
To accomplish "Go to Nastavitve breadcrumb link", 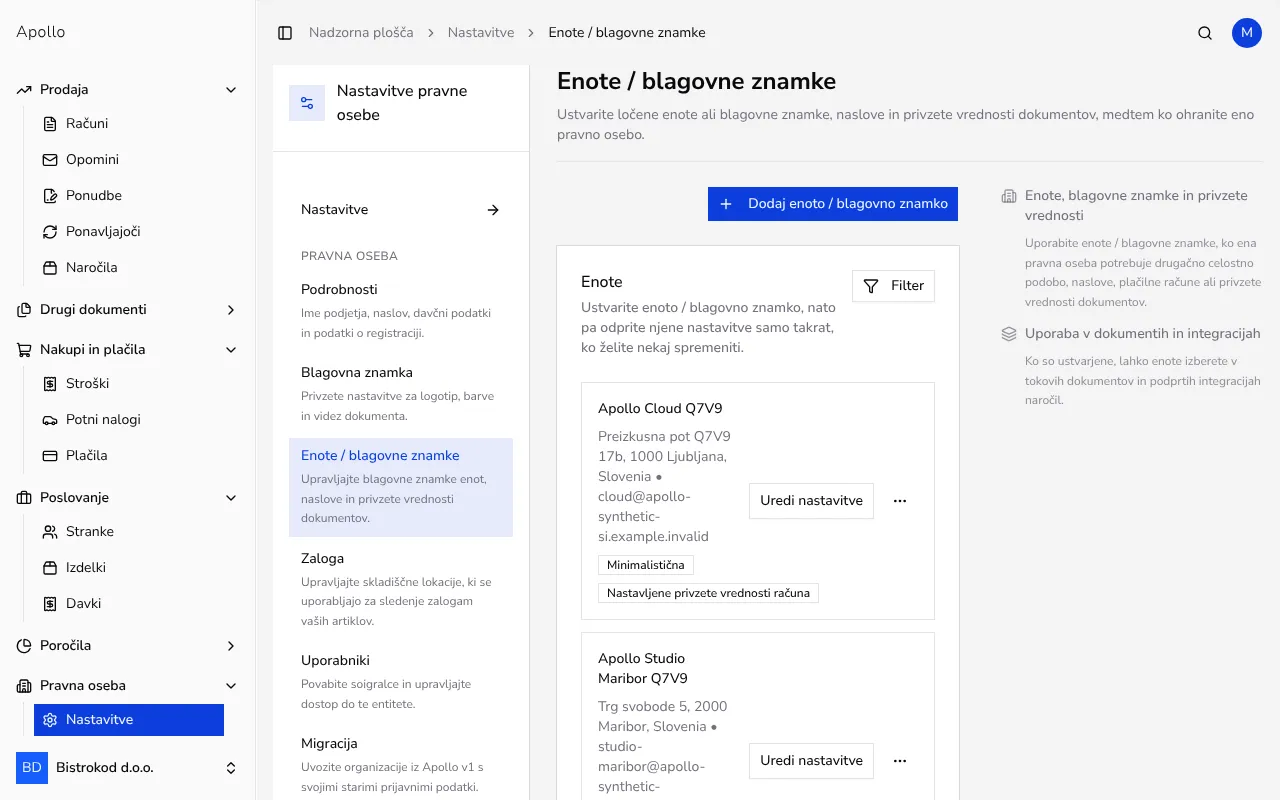I will [481, 33].
